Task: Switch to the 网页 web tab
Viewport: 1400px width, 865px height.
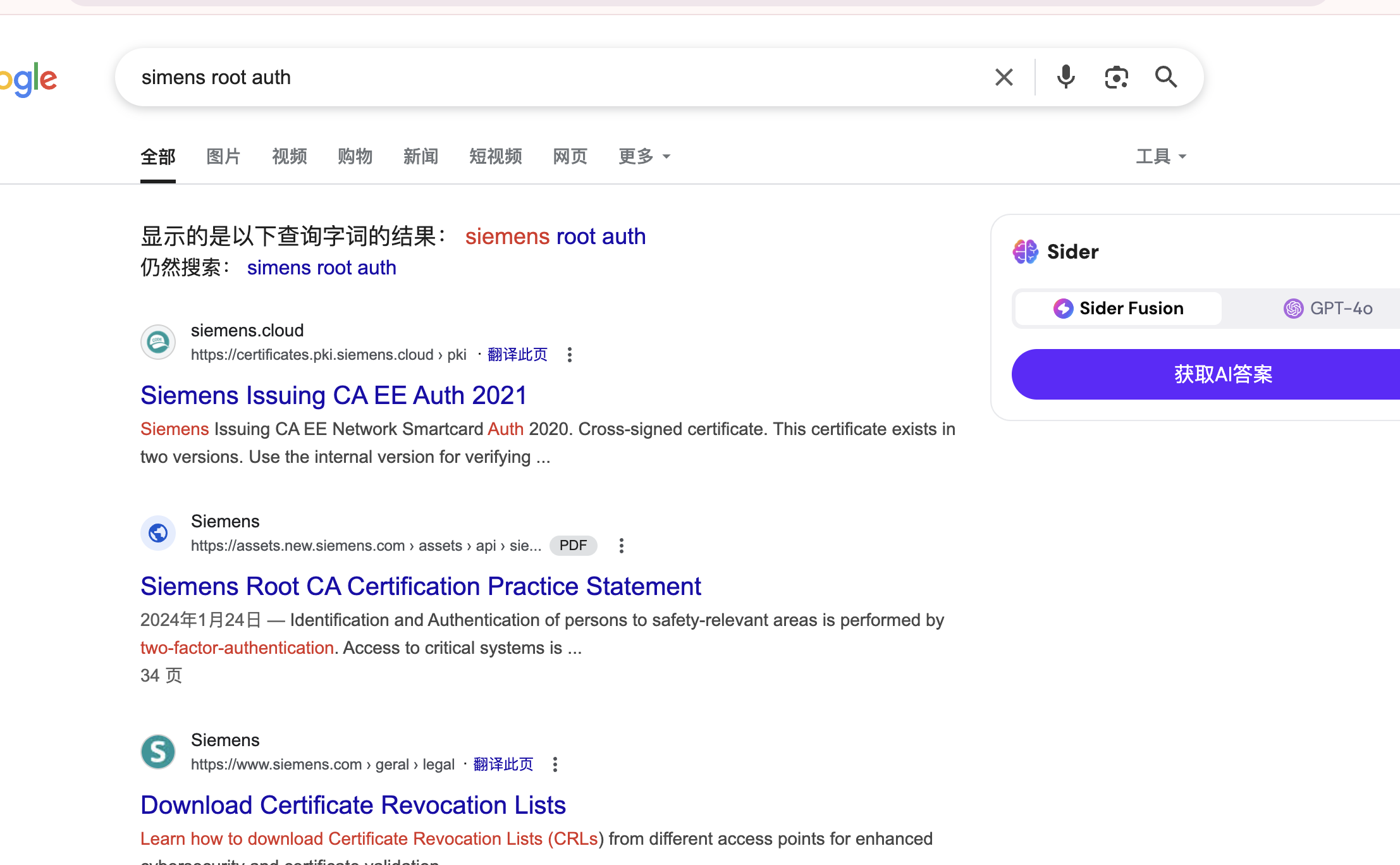Action: [570, 156]
